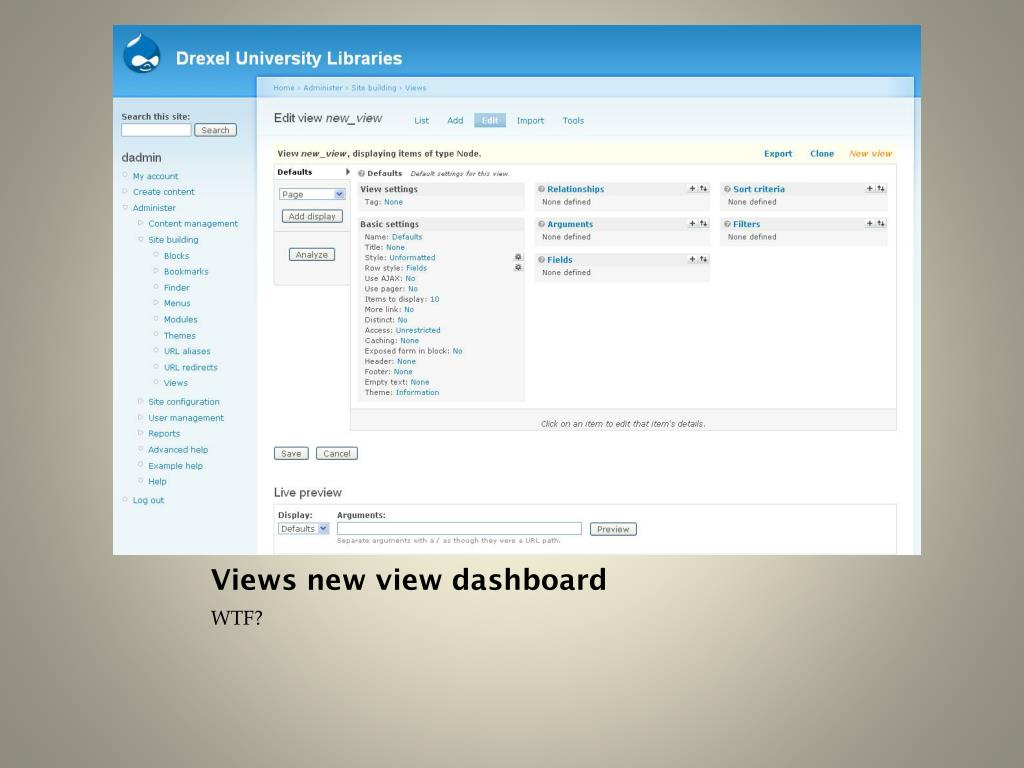The image size is (1024, 768).
Task: Expand the Content management menu
Action: point(140,223)
